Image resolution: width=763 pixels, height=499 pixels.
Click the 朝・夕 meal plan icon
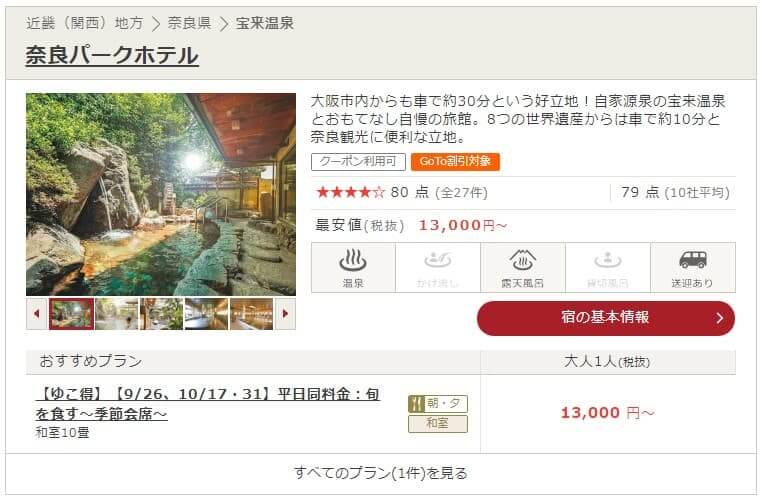[x=437, y=404]
